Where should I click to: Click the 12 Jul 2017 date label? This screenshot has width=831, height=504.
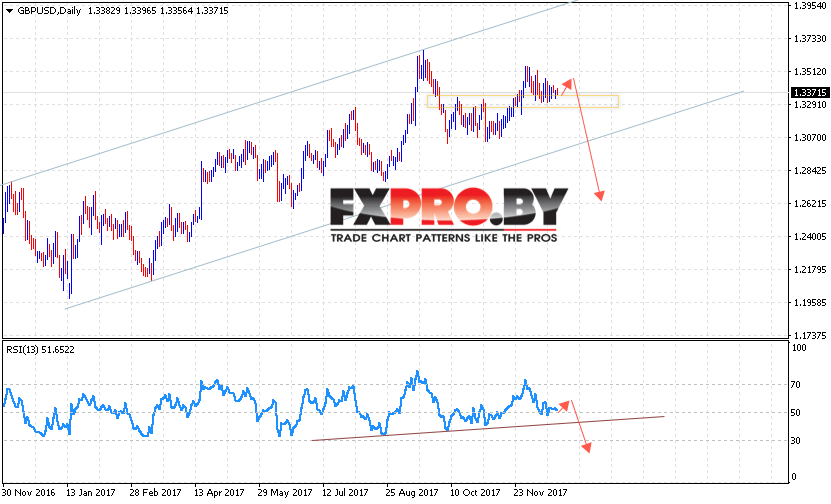click(345, 493)
